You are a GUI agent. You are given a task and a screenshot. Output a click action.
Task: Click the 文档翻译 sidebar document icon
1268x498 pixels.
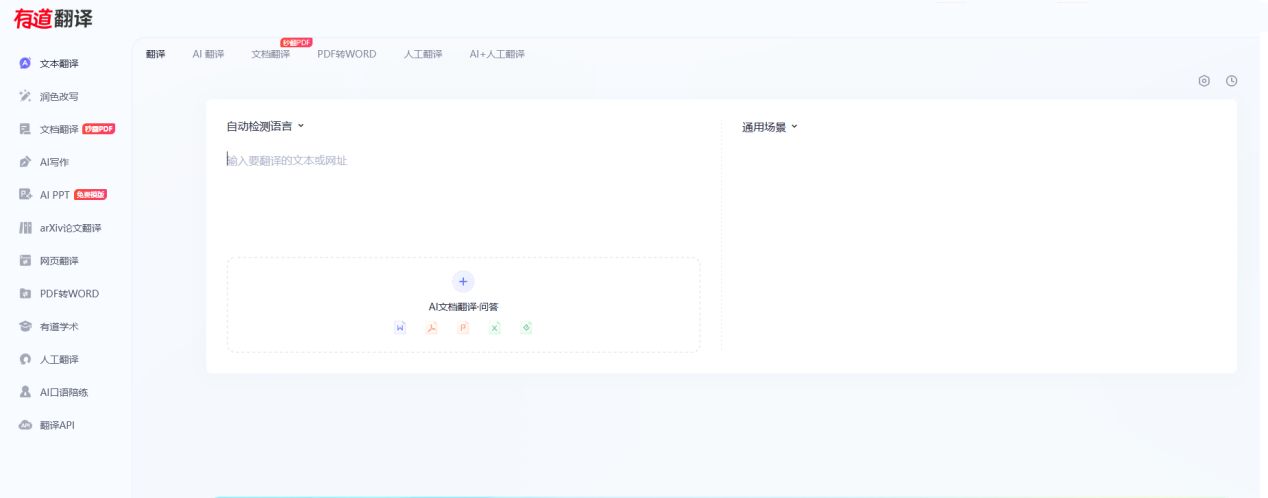click(25, 129)
